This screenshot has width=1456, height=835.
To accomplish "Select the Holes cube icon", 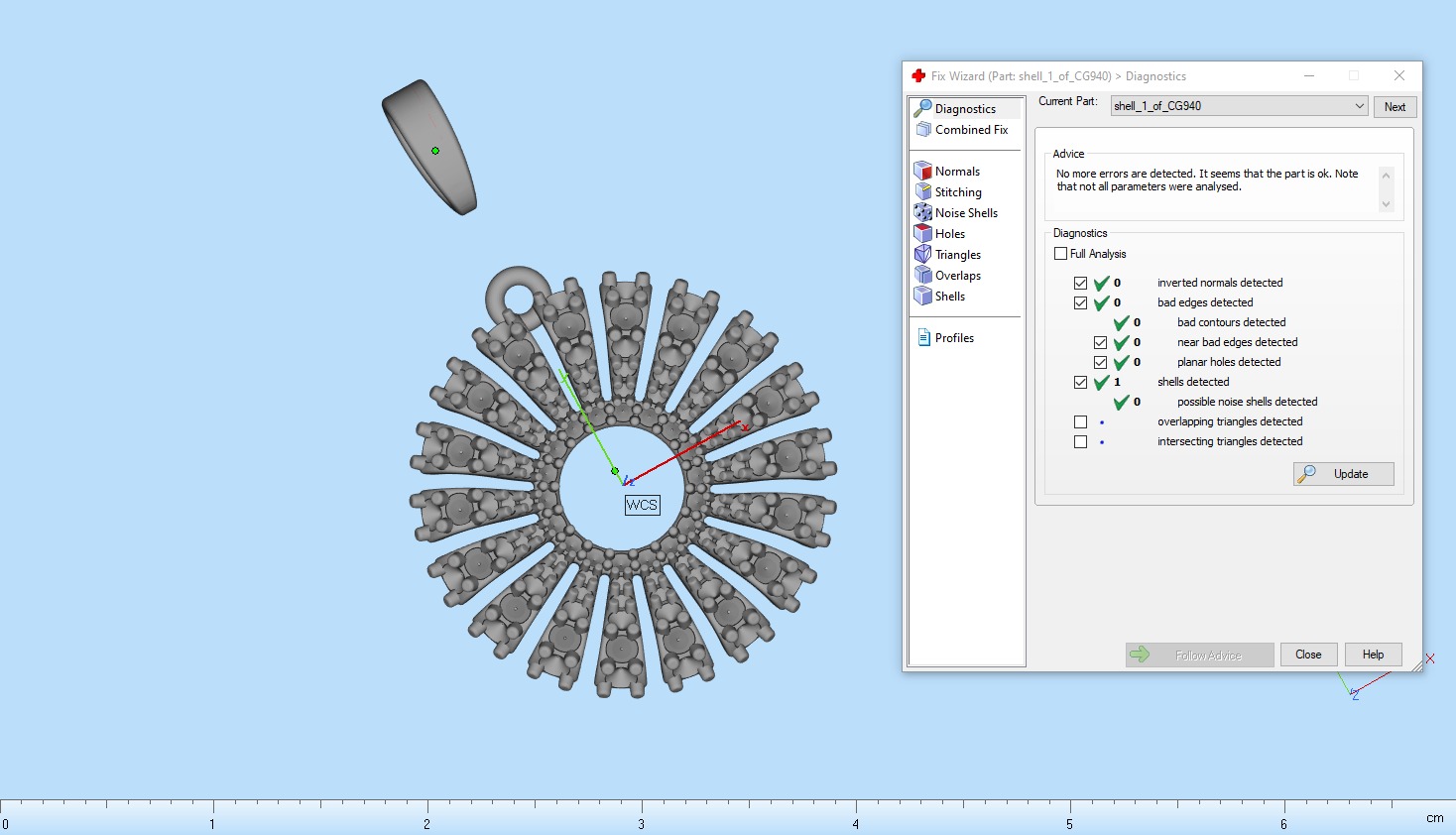I will [922, 233].
